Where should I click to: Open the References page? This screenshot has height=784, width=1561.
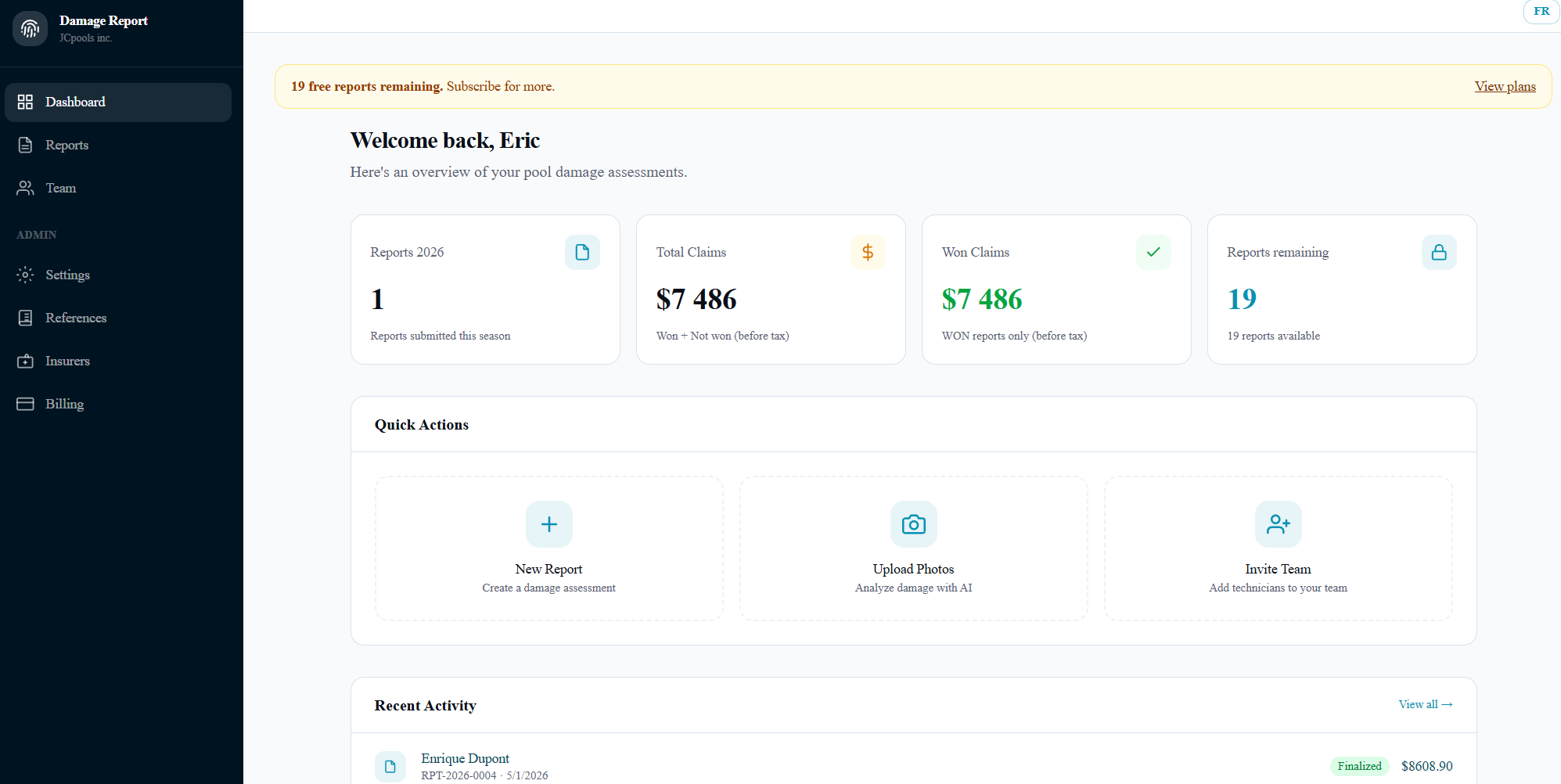(118, 318)
